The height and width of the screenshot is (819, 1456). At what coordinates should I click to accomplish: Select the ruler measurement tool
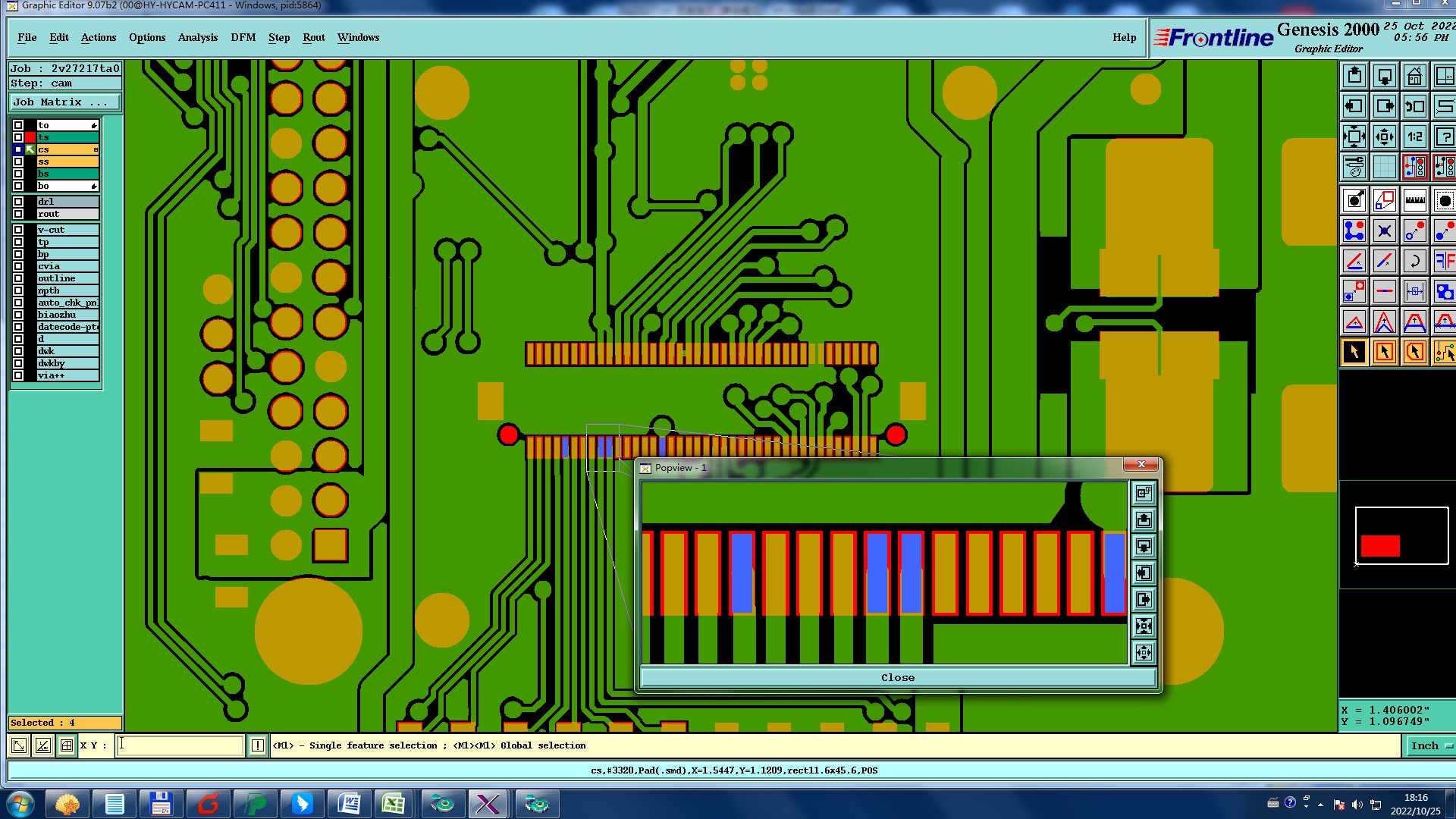coord(1414,200)
